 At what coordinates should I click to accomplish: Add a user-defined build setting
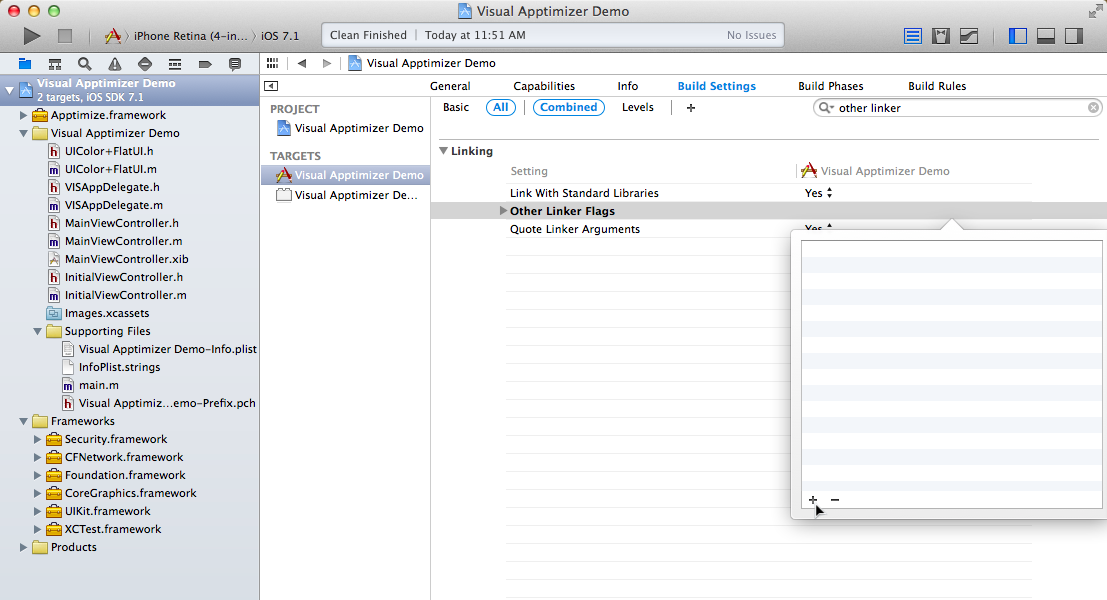pos(690,107)
